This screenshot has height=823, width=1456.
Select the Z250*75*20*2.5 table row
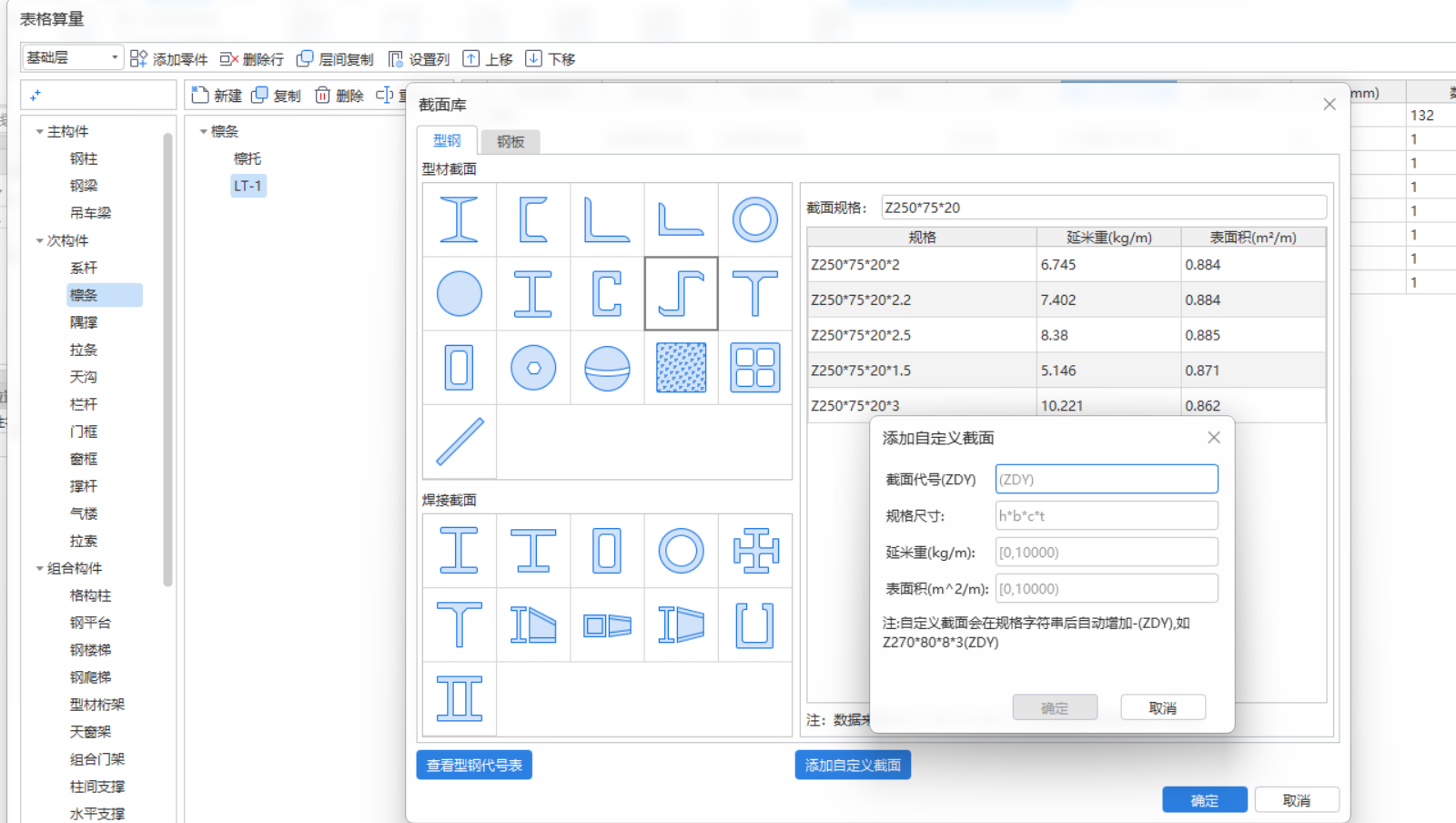click(1067, 335)
